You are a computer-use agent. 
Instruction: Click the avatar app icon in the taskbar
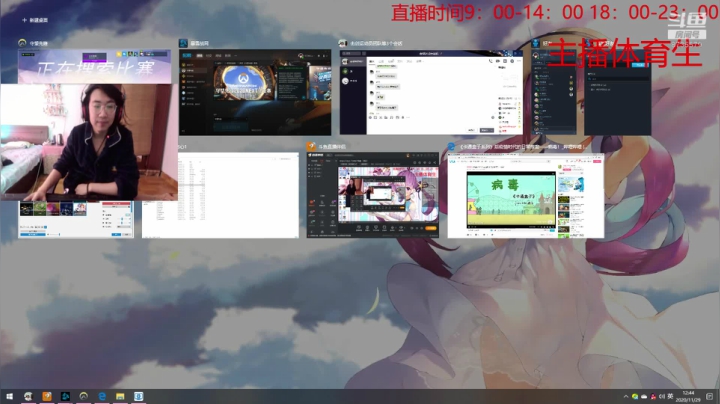(x=28, y=396)
